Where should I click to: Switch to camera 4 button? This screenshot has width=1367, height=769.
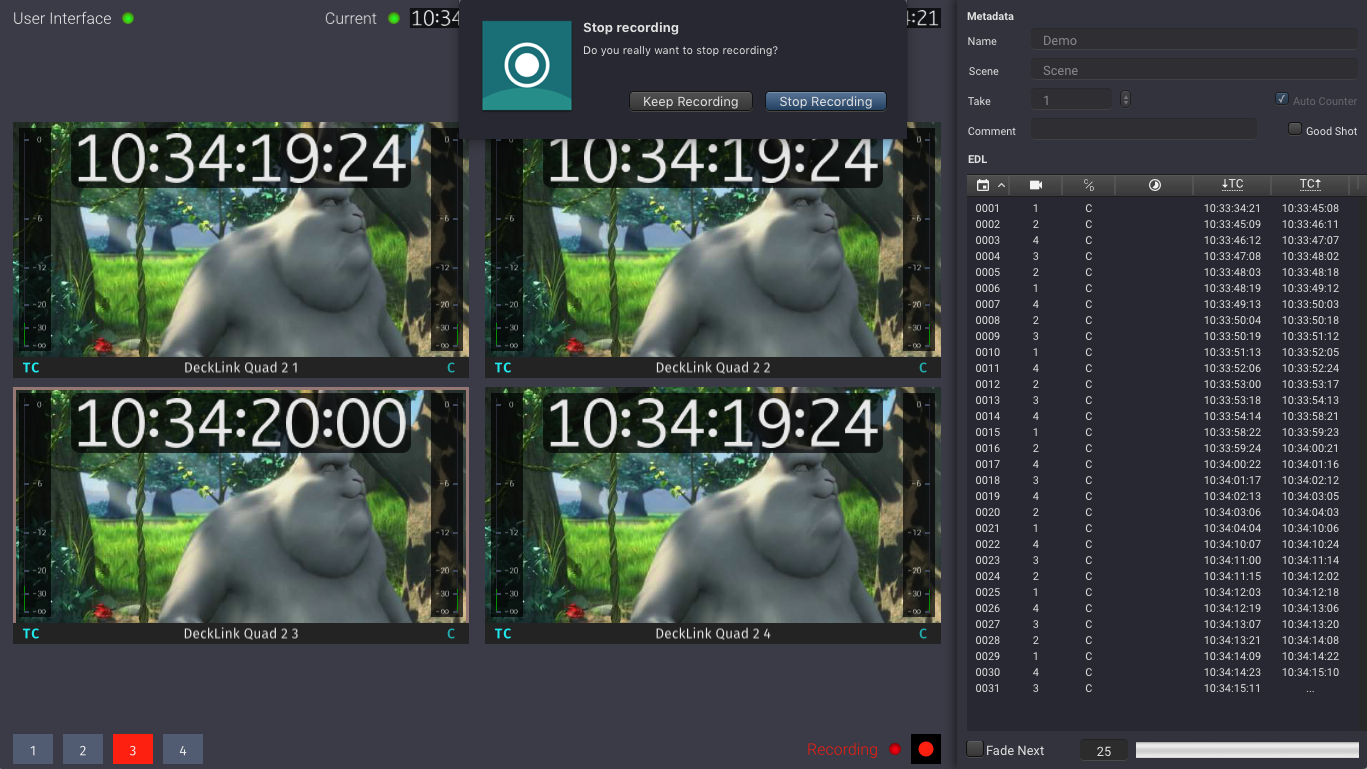tap(183, 750)
